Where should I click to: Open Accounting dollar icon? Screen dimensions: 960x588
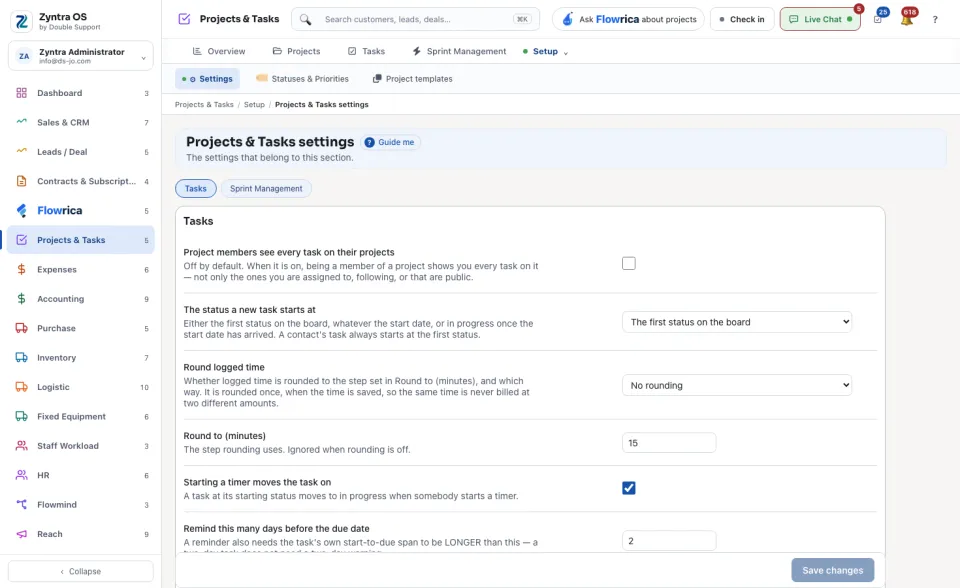click(21, 298)
